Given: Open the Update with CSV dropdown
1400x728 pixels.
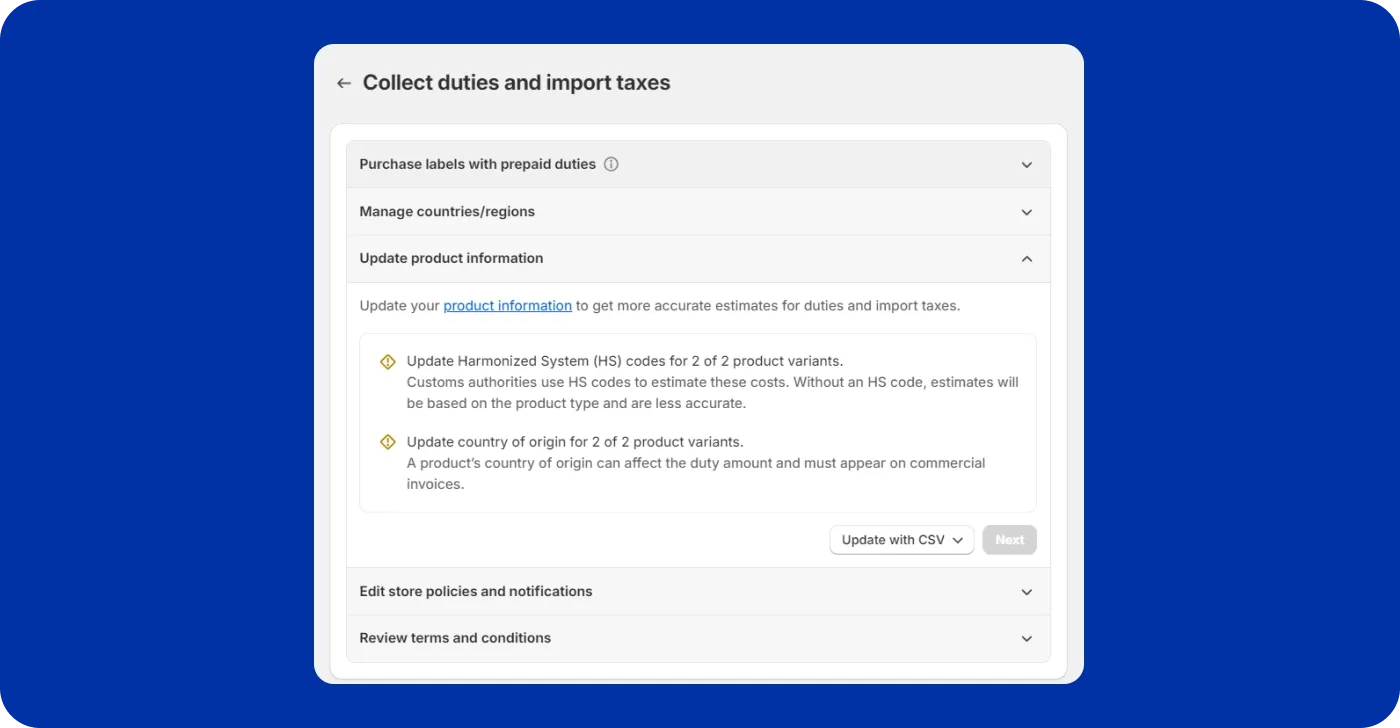Looking at the screenshot, I should [x=901, y=540].
